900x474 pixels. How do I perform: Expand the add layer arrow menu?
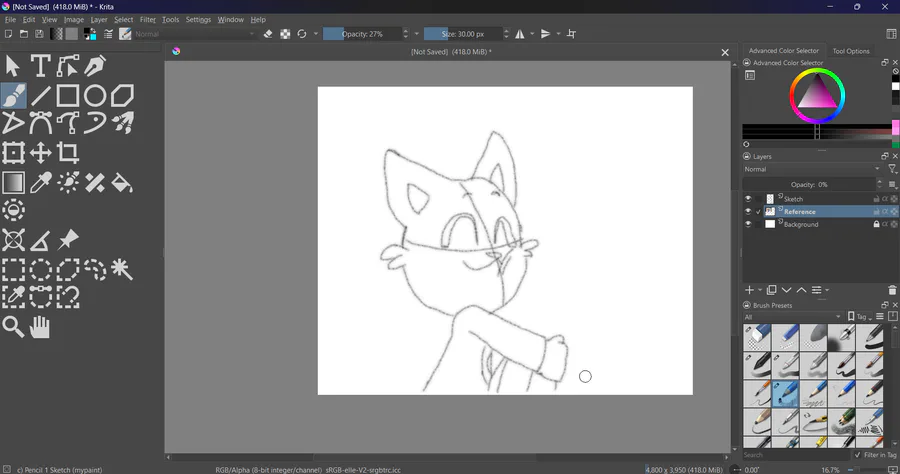761,290
